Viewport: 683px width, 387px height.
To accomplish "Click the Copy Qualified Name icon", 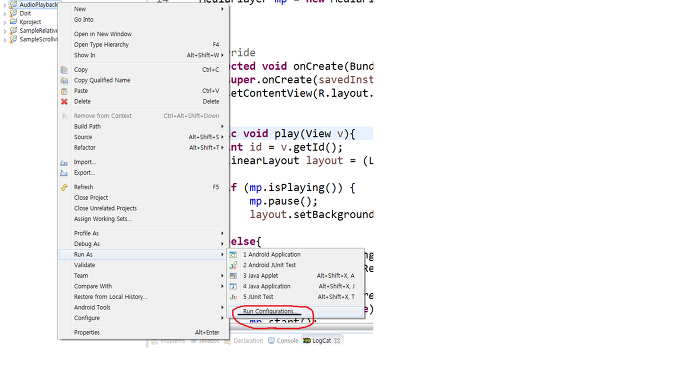I will 64,80.
